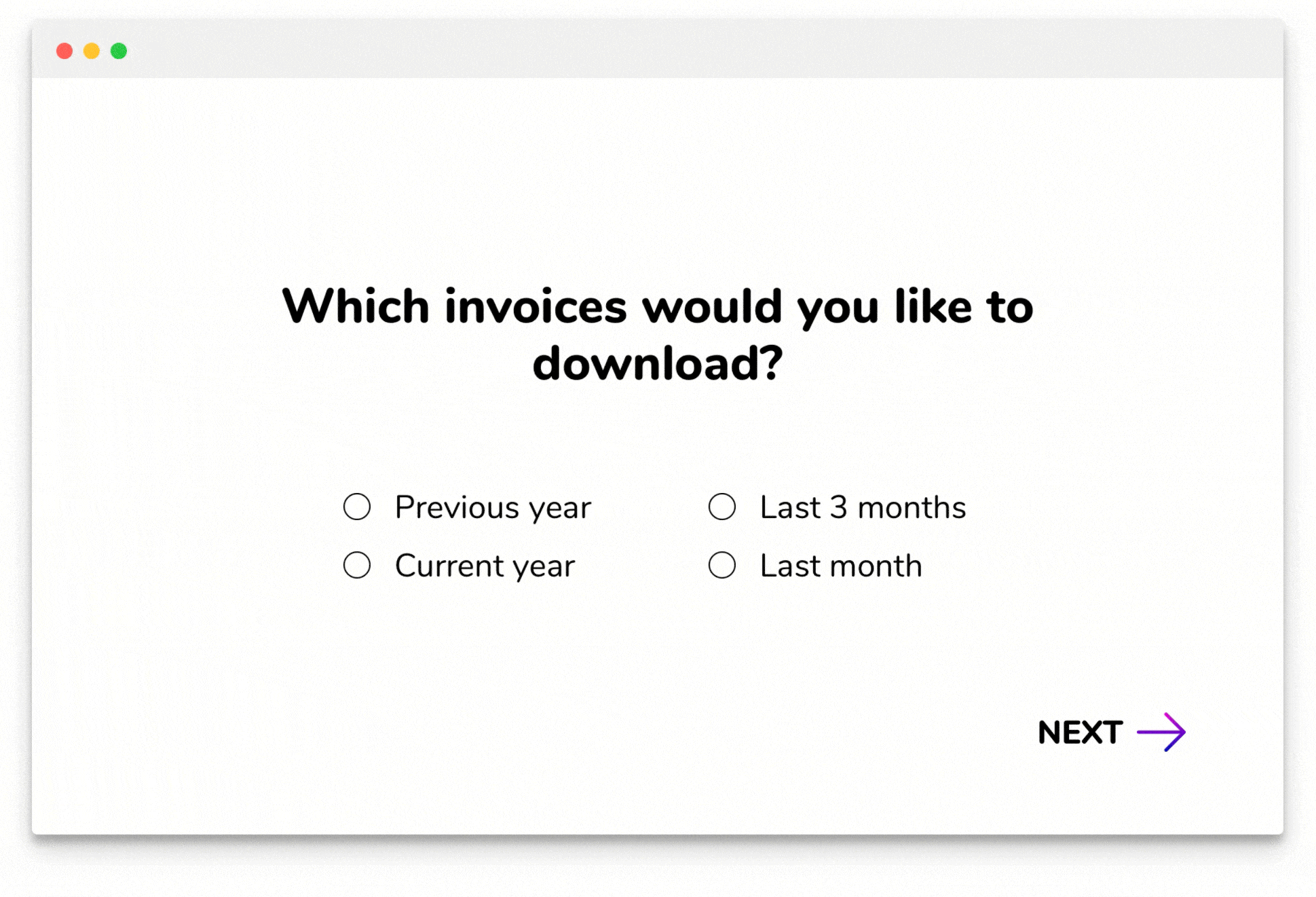Click the word "Current" in the options
This screenshot has height=897, width=1316.
tap(449, 566)
